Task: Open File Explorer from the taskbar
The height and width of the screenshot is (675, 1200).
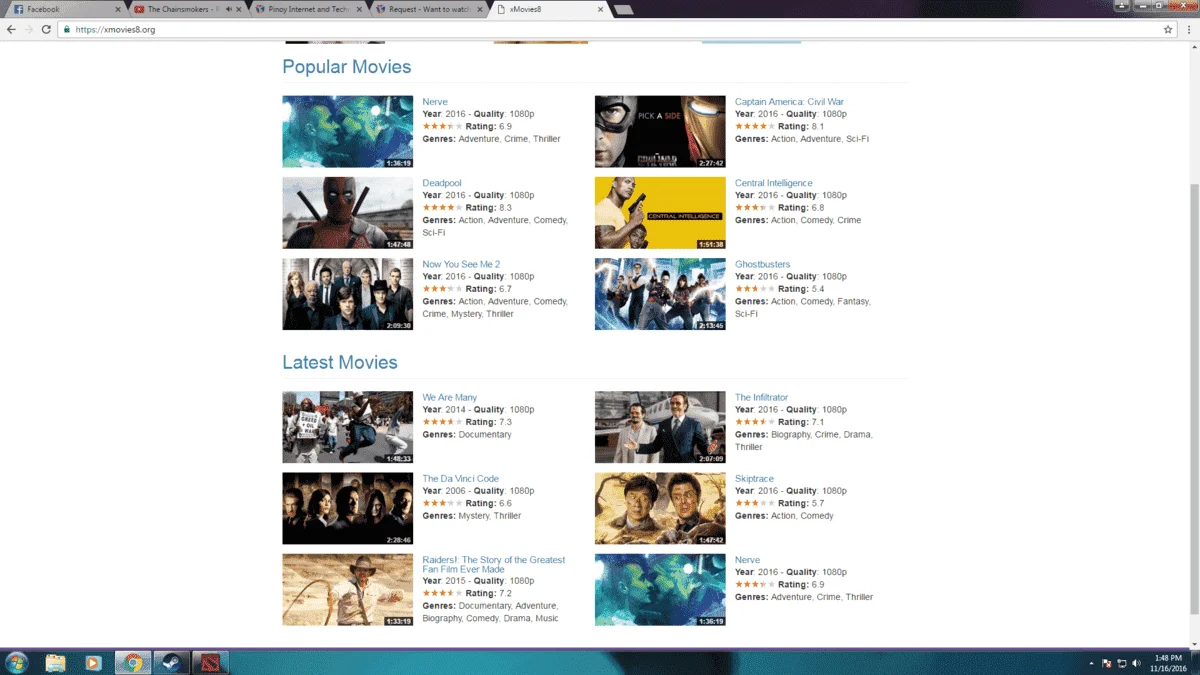Action: [55, 663]
